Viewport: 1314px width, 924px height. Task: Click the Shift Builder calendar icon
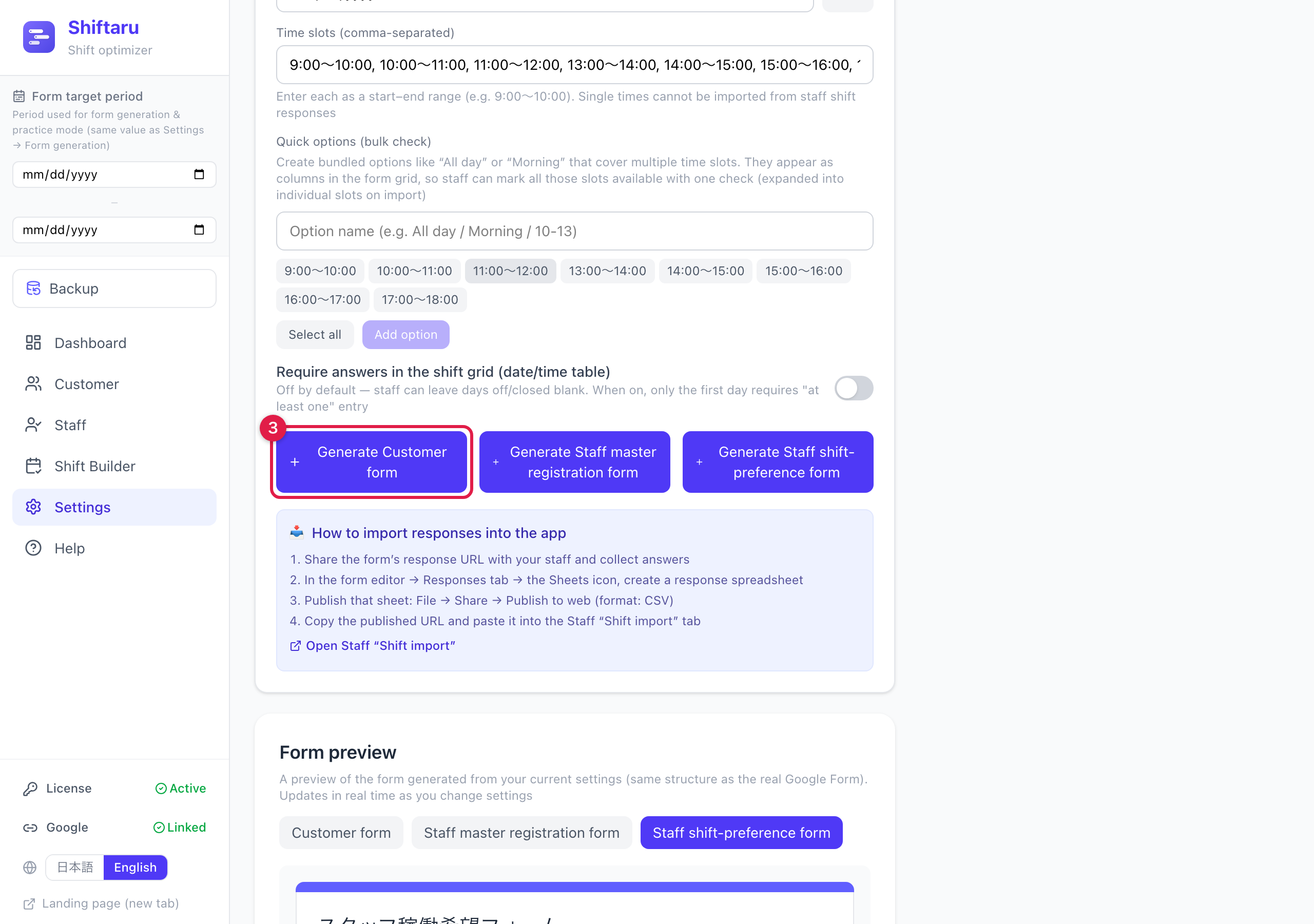pos(33,466)
